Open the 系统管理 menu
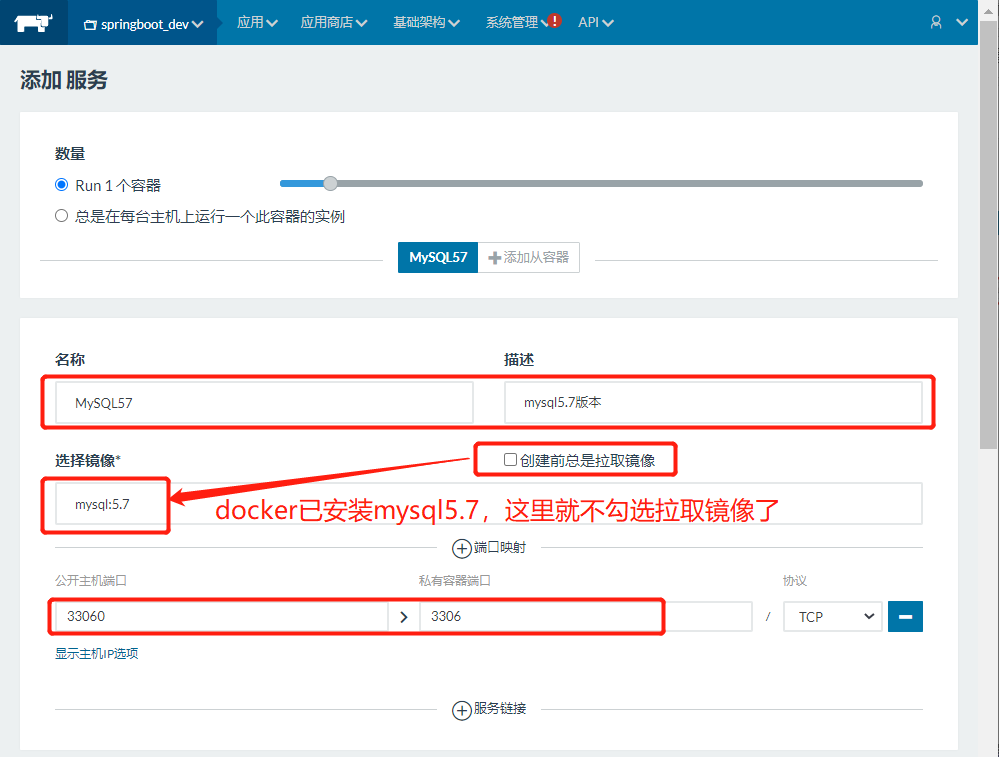 (516, 22)
